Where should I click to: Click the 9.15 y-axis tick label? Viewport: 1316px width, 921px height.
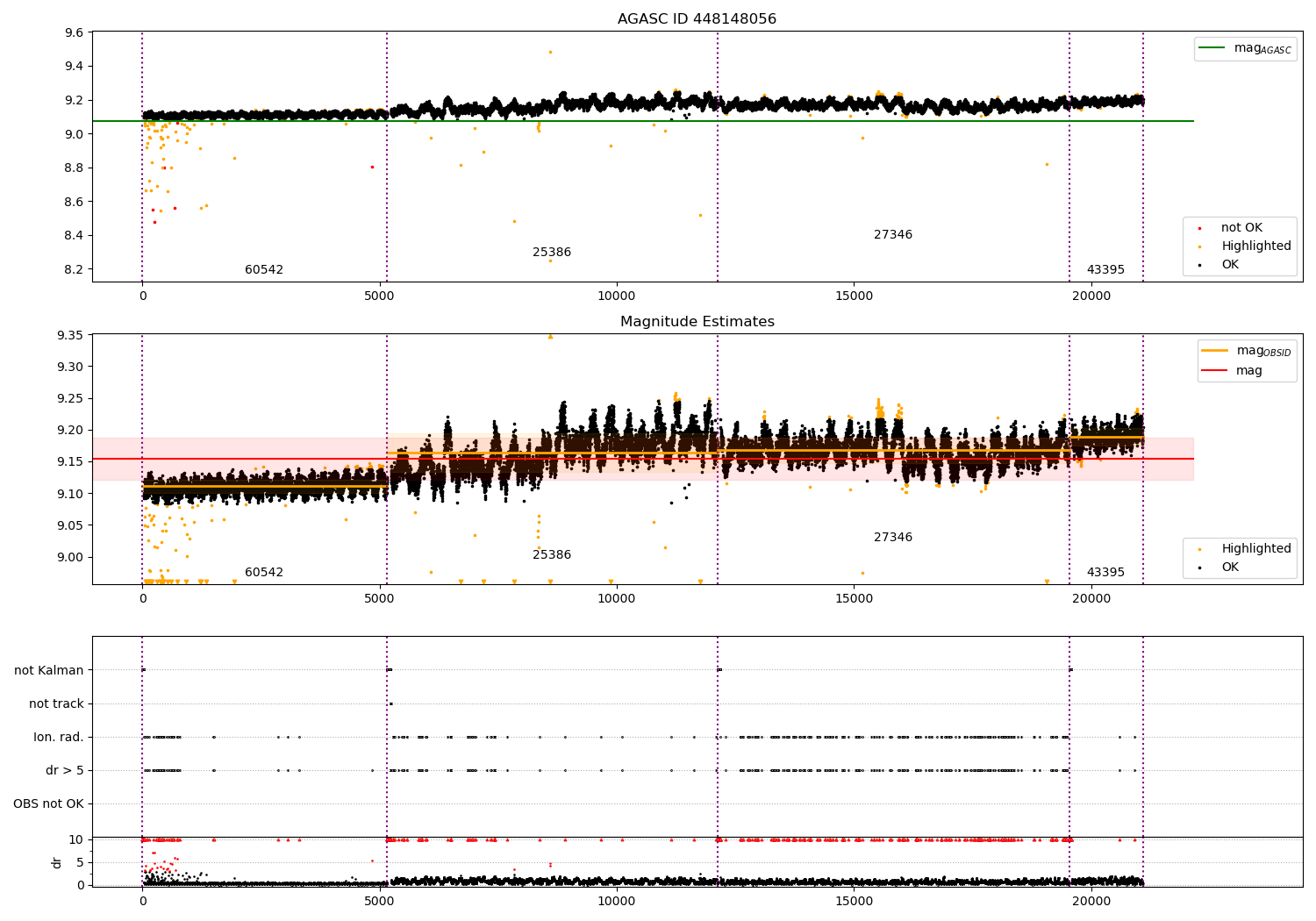[x=70, y=462]
